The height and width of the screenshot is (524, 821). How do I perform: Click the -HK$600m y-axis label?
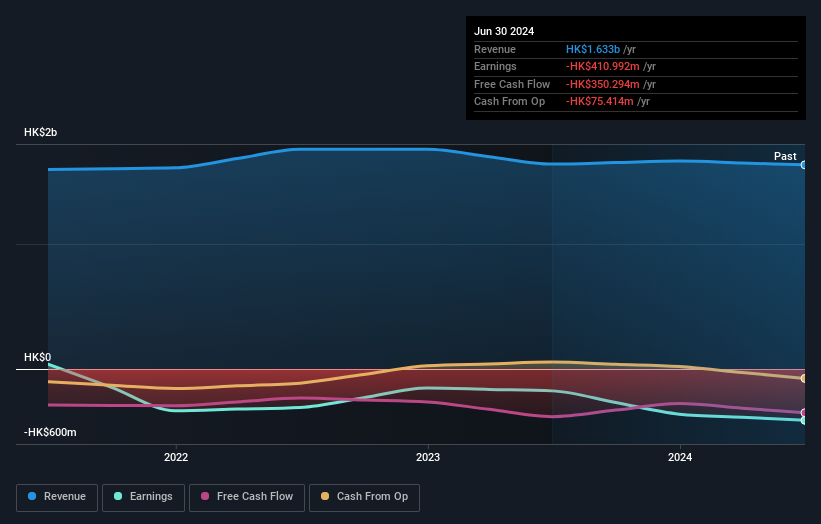click(50, 432)
